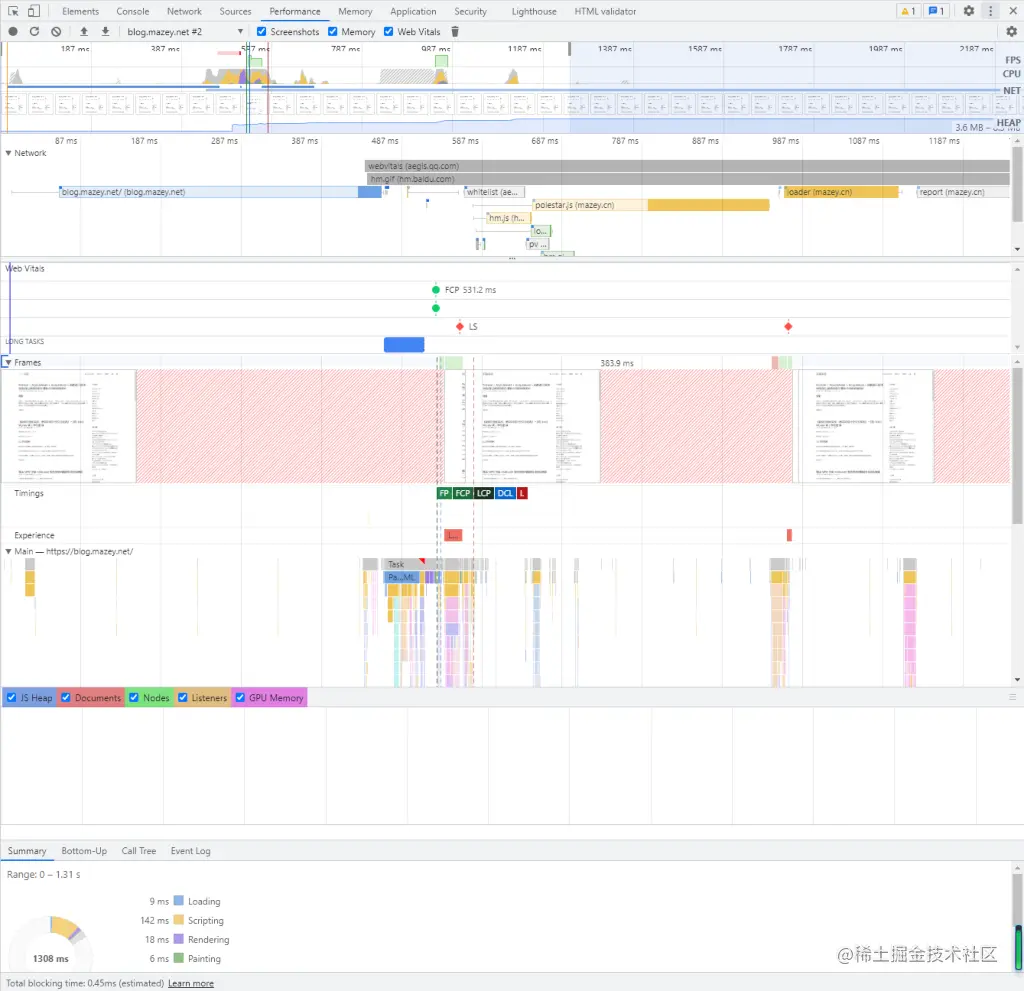1024x991 pixels.
Task: Open the Bottom-Up summary tab
Action: click(84, 851)
